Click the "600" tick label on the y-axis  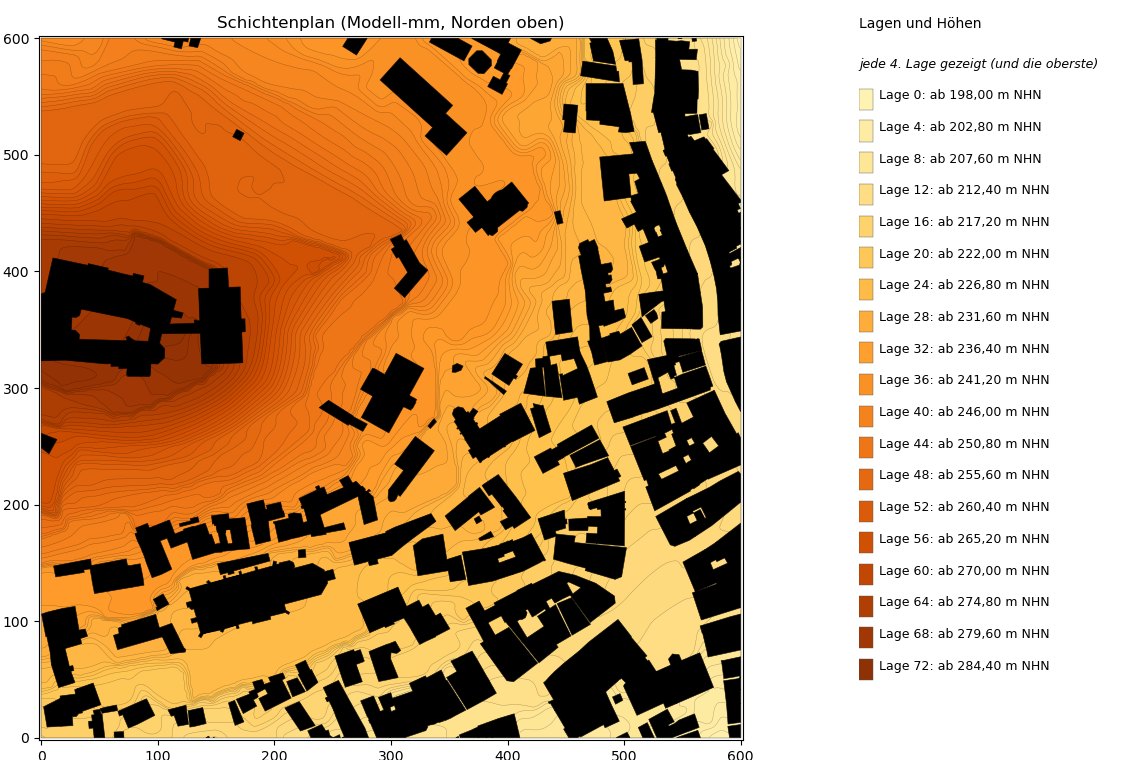(x=16, y=39)
